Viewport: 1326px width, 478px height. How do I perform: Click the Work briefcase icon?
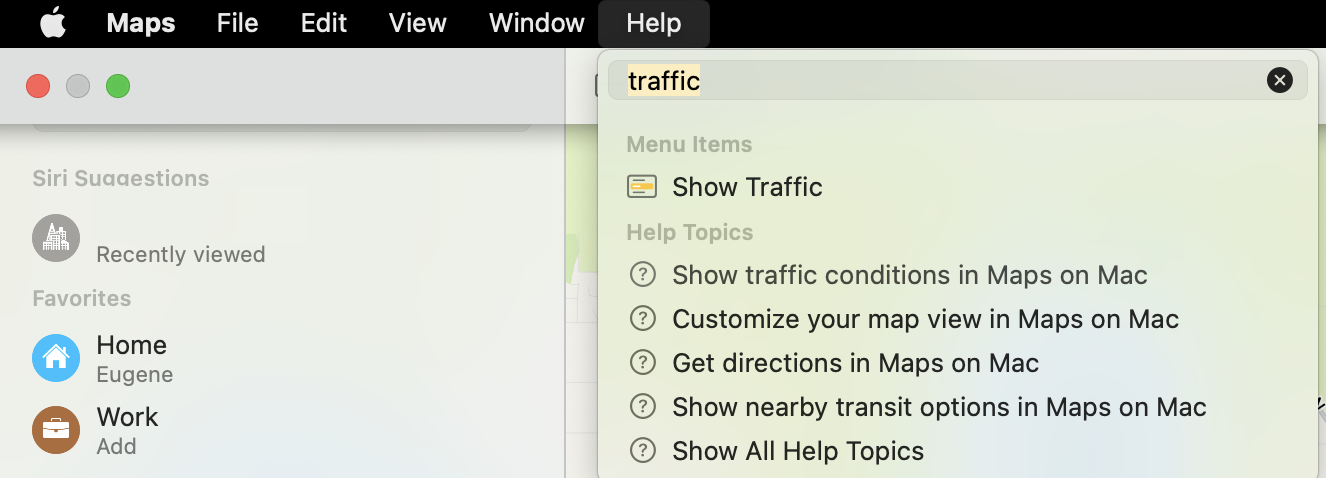[x=56, y=430]
